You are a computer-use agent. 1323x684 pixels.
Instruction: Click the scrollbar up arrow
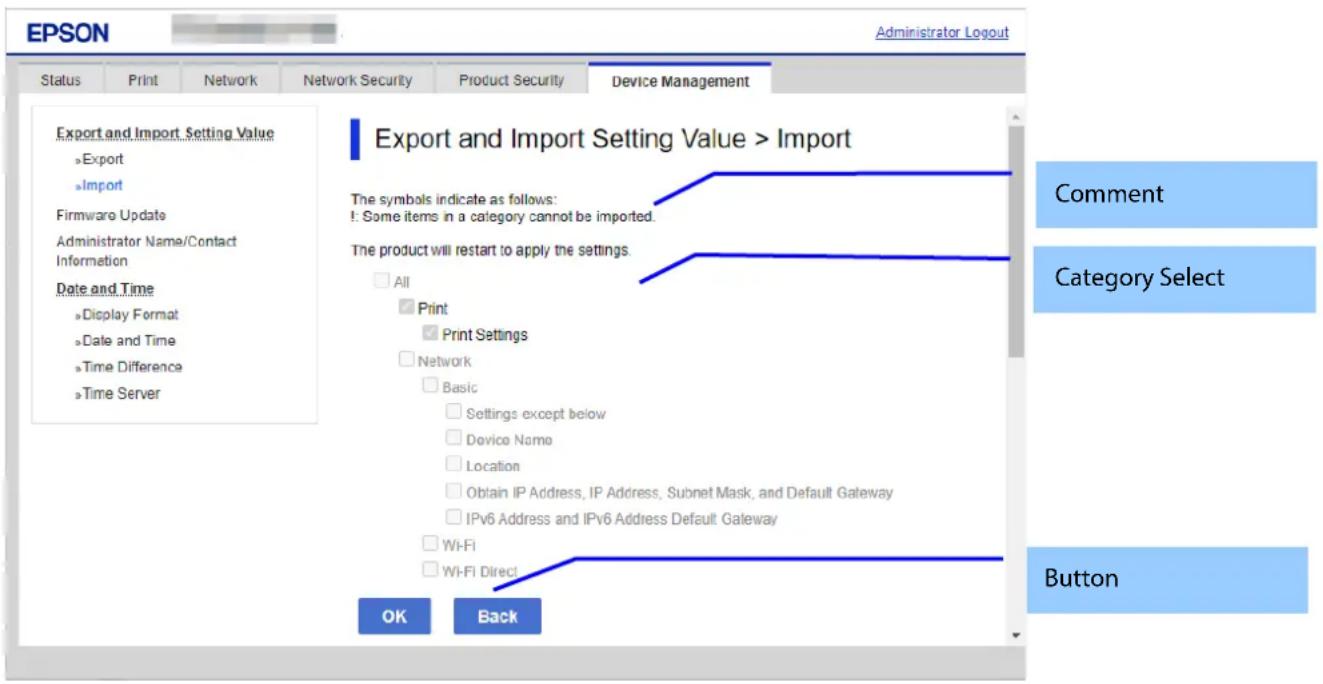[1016, 117]
